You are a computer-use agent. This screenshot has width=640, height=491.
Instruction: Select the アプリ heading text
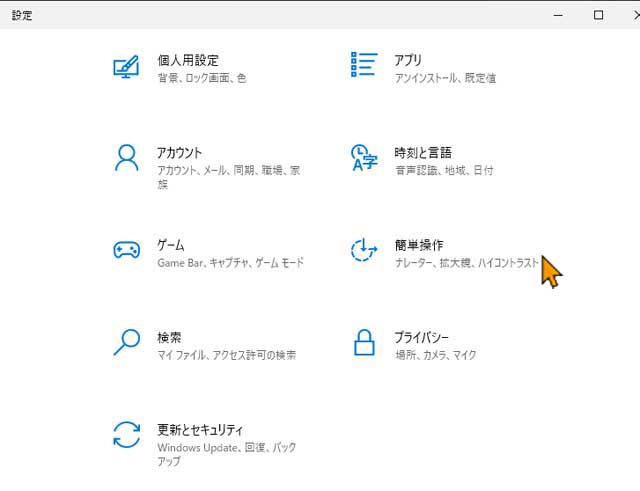407,60
